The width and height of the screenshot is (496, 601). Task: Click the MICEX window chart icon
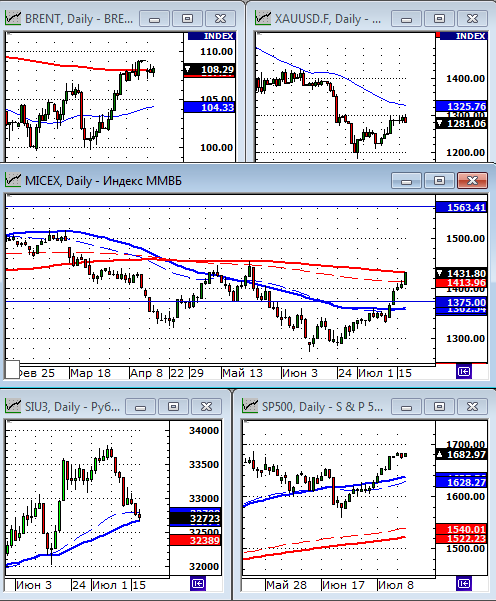tap(13, 180)
